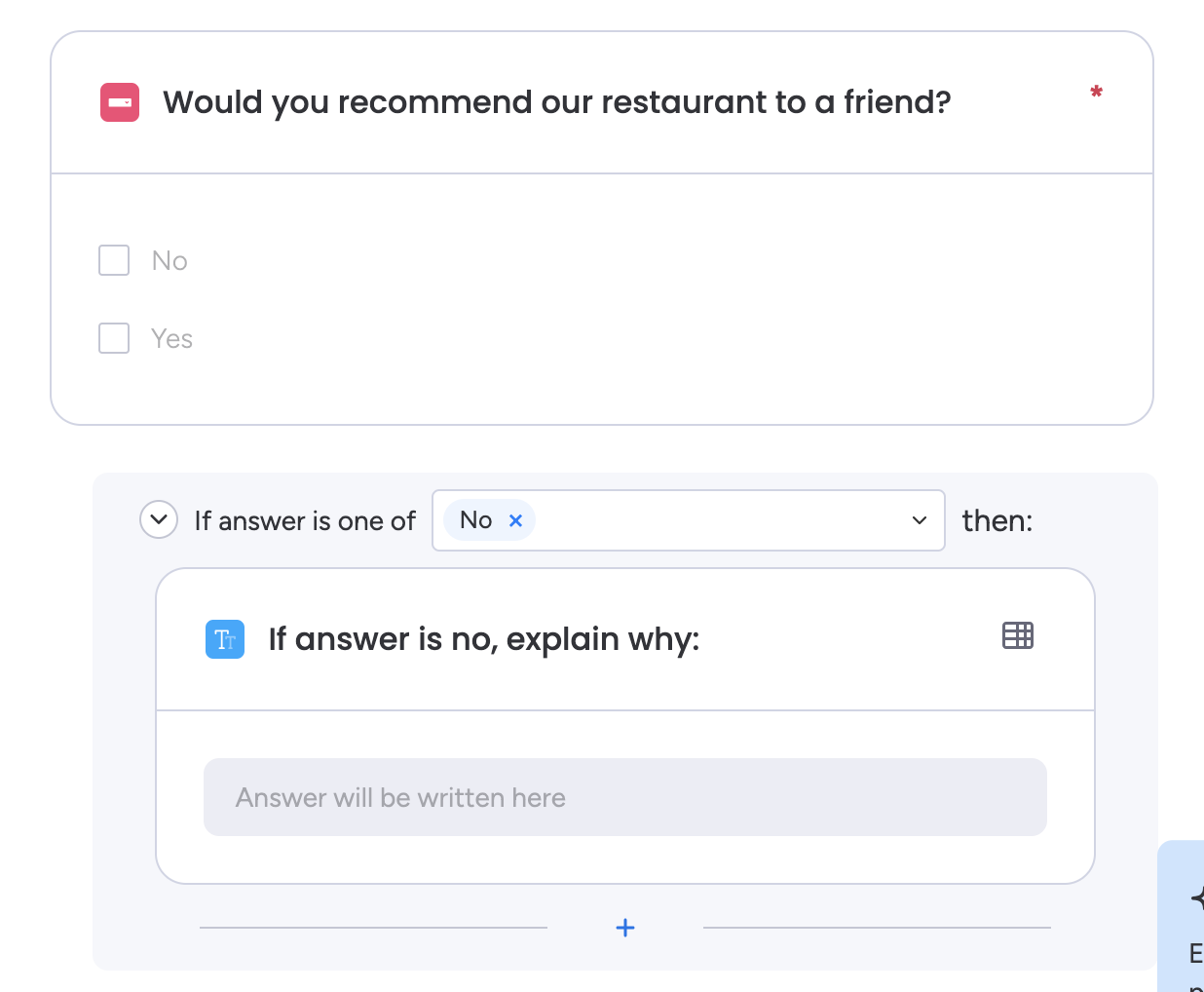Open table view for the explain-why question
This screenshot has height=992, width=1204.
1017,635
